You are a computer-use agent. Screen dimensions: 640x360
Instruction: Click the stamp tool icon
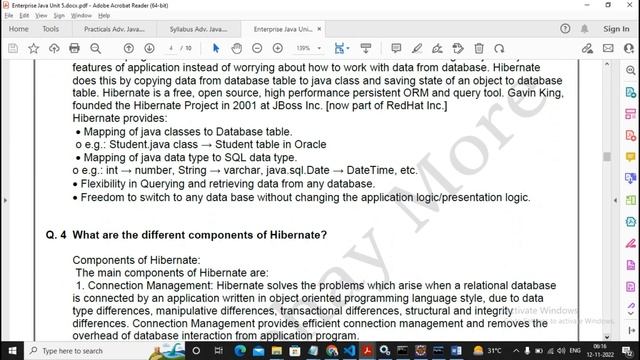click(x=458, y=48)
